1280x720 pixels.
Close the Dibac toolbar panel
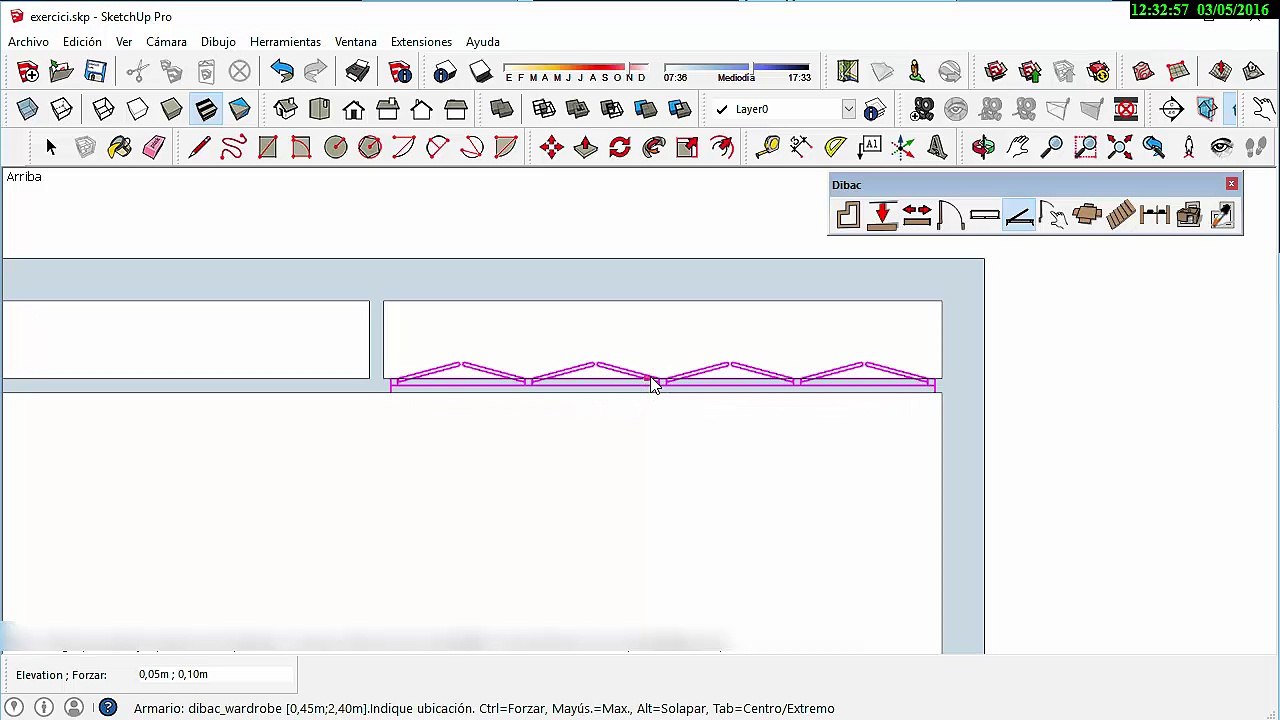click(1231, 184)
